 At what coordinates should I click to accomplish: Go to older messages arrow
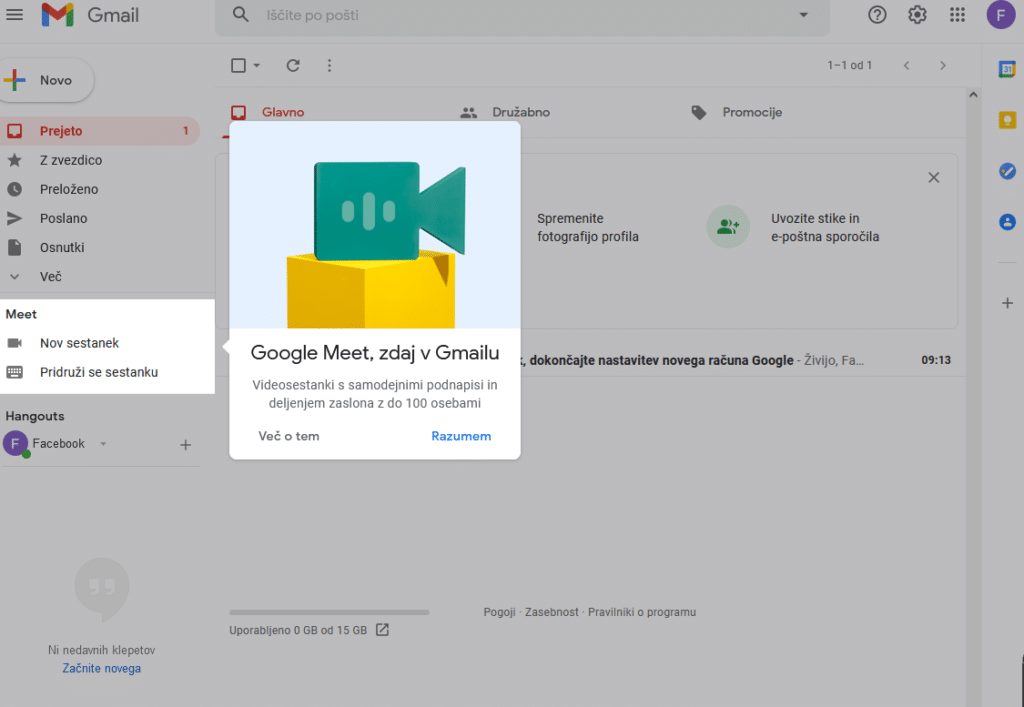pyautogui.click(x=942, y=65)
